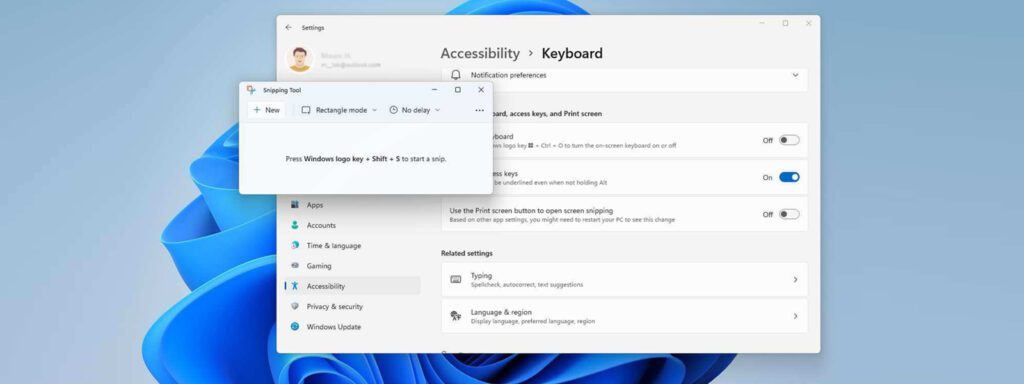Click the notification bell icon
The width and height of the screenshot is (1024, 384).
point(456,75)
